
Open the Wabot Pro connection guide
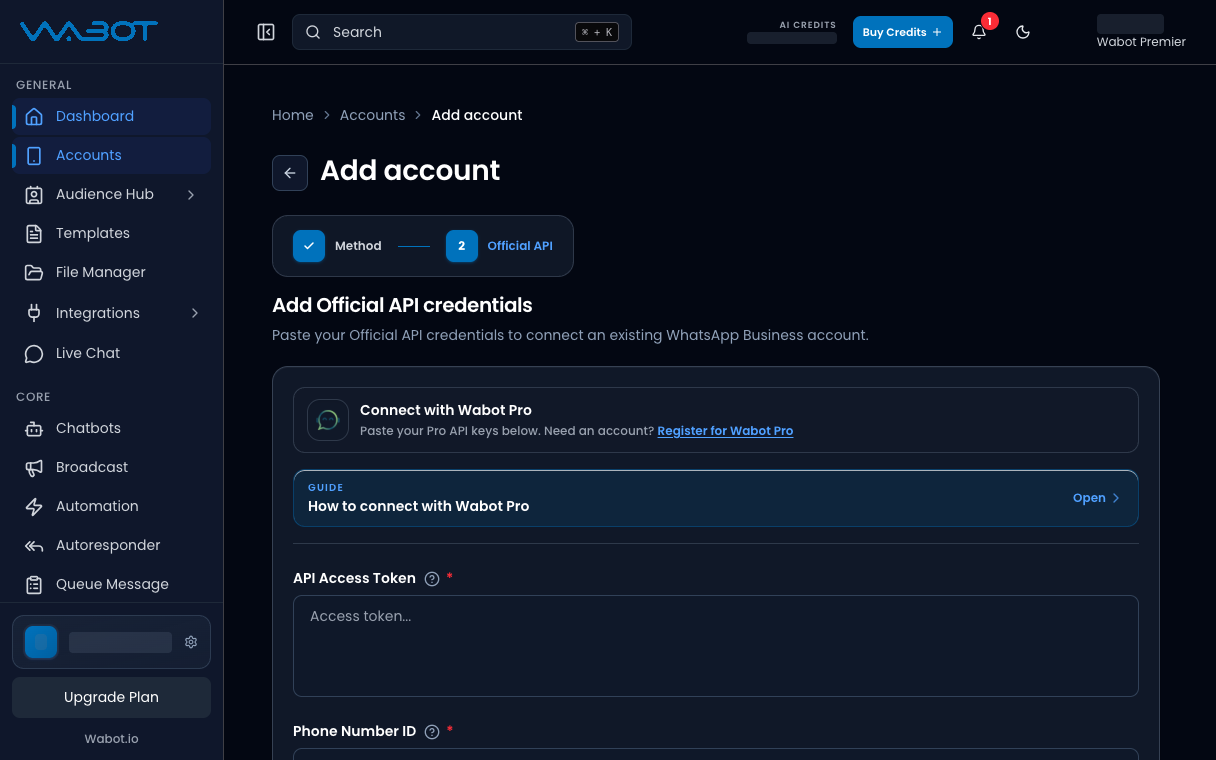pos(716,498)
